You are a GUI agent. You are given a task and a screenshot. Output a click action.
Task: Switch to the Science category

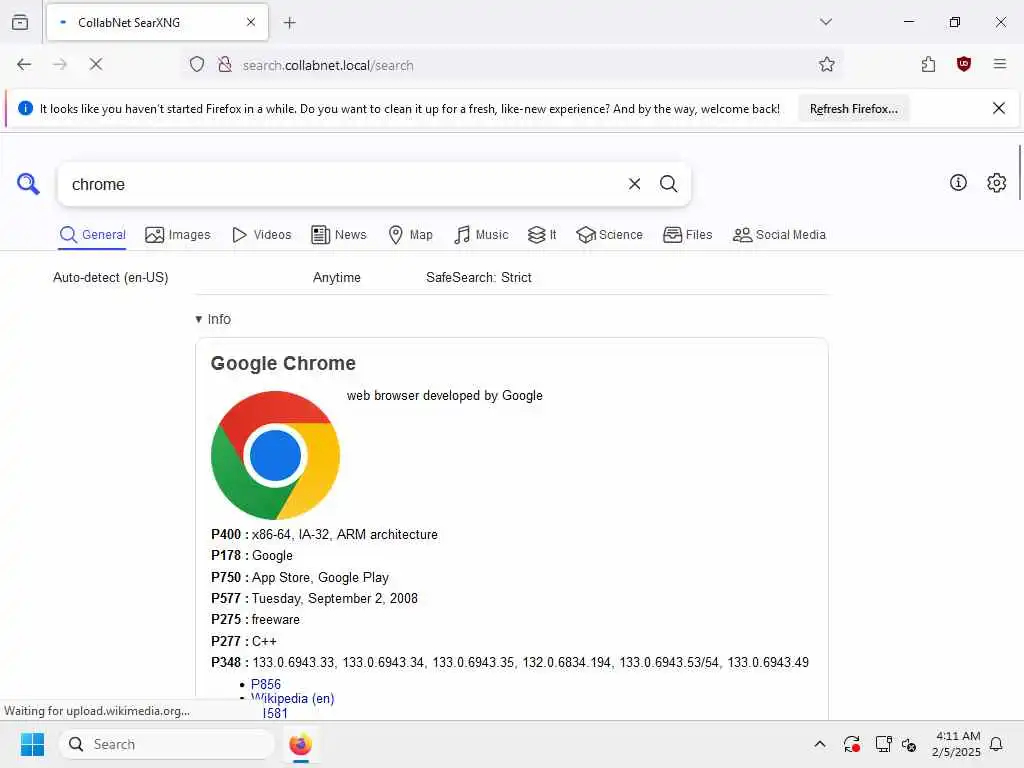(x=609, y=234)
